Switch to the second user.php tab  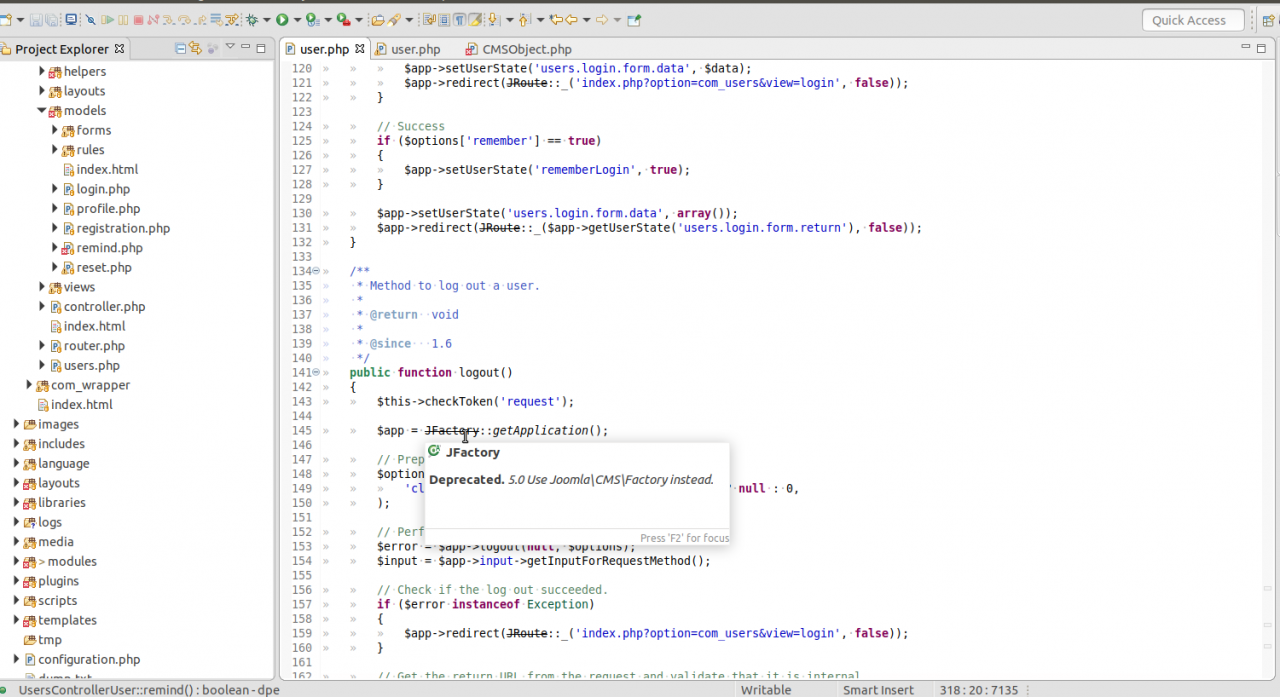415,49
